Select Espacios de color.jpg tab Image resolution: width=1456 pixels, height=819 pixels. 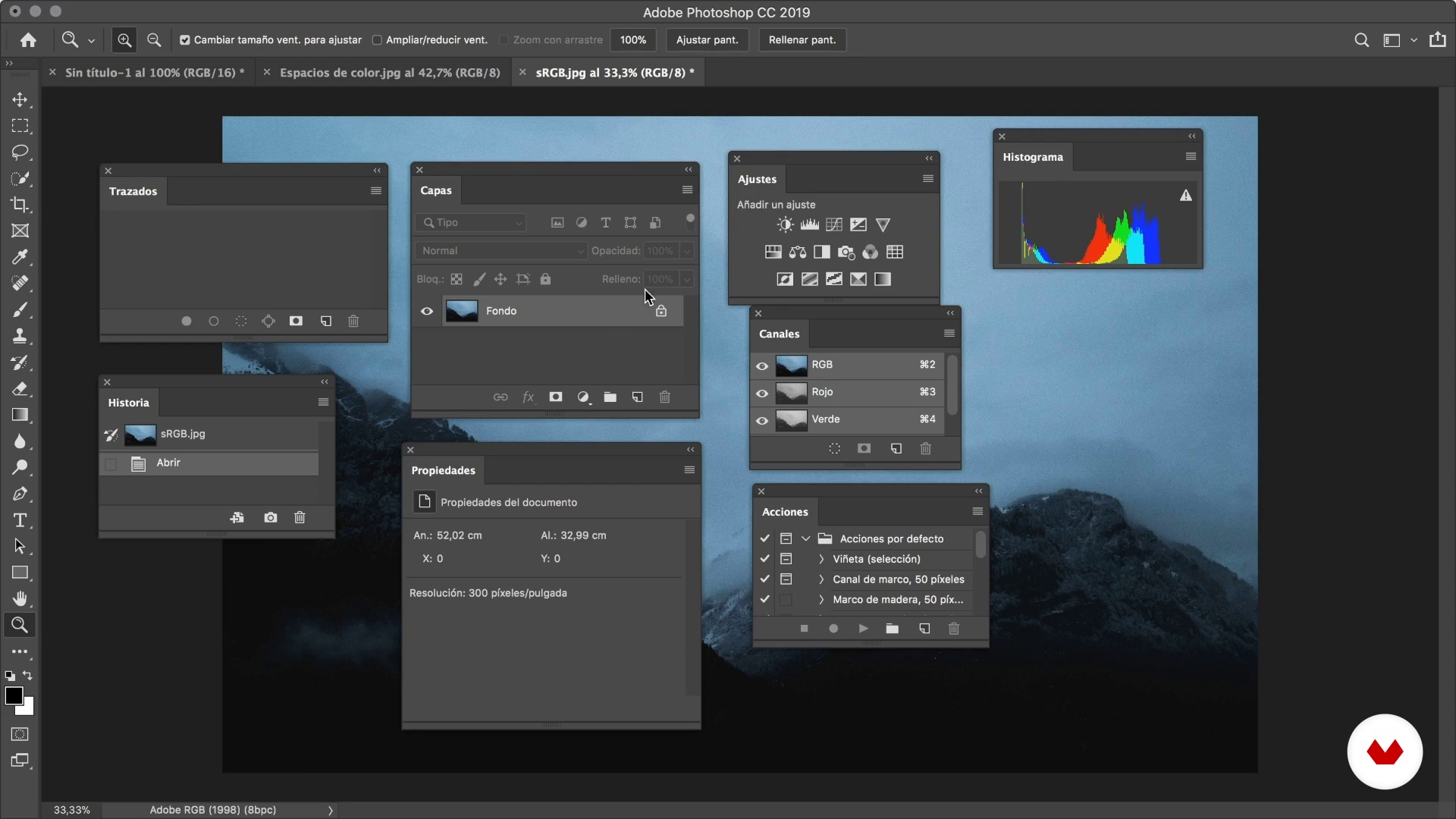pyautogui.click(x=389, y=72)
